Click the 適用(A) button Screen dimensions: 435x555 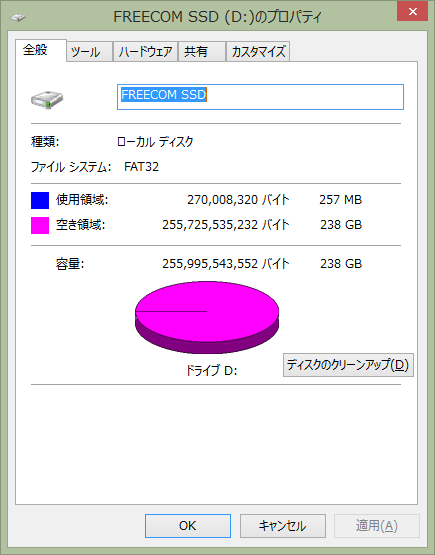[x=377, y=526]
